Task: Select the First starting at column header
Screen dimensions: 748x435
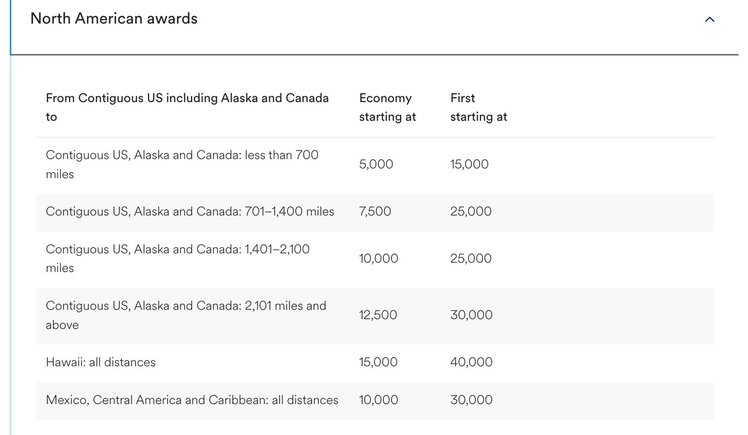Action: coord(478,107)
